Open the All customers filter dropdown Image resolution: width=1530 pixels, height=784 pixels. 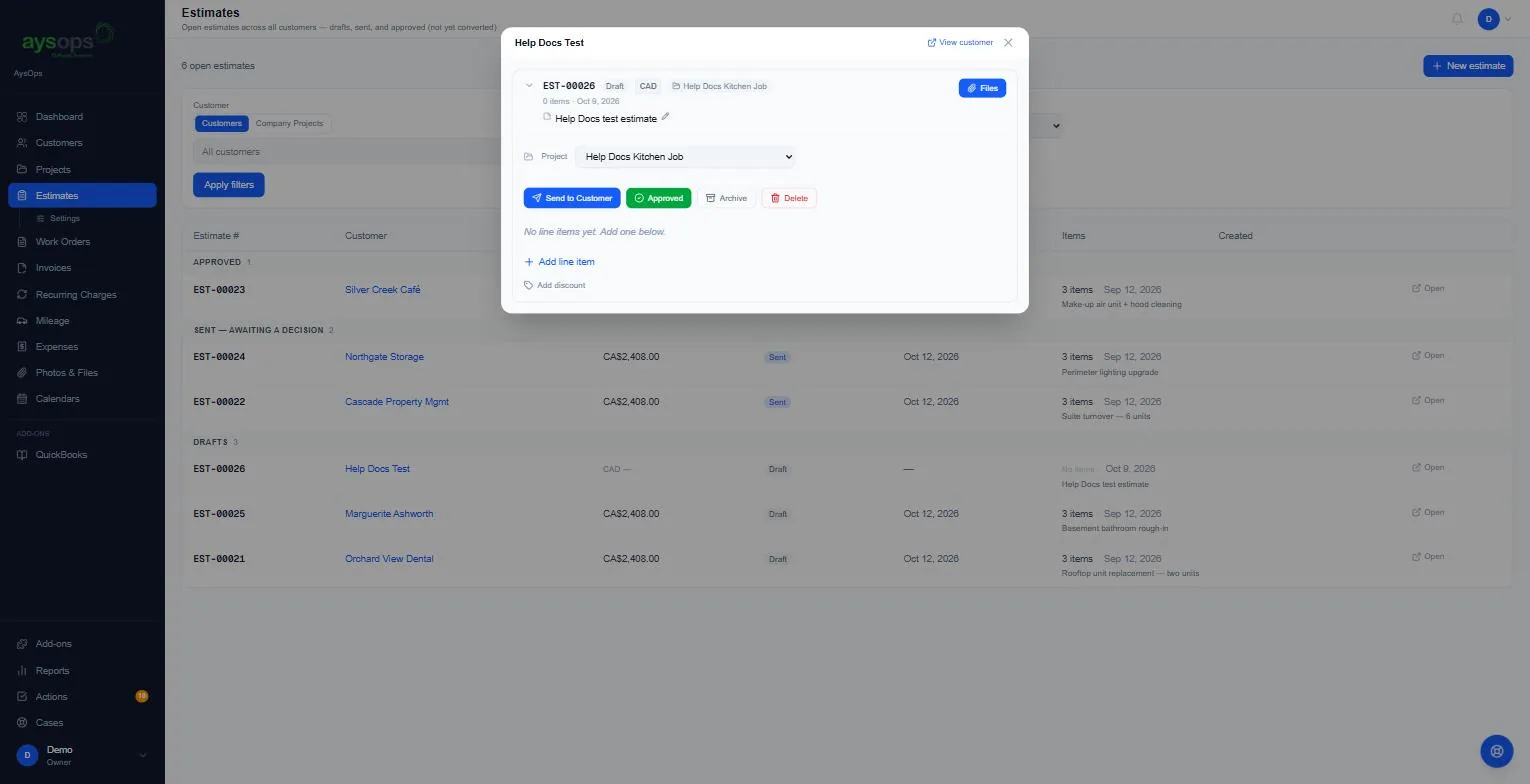pos(347,152)
